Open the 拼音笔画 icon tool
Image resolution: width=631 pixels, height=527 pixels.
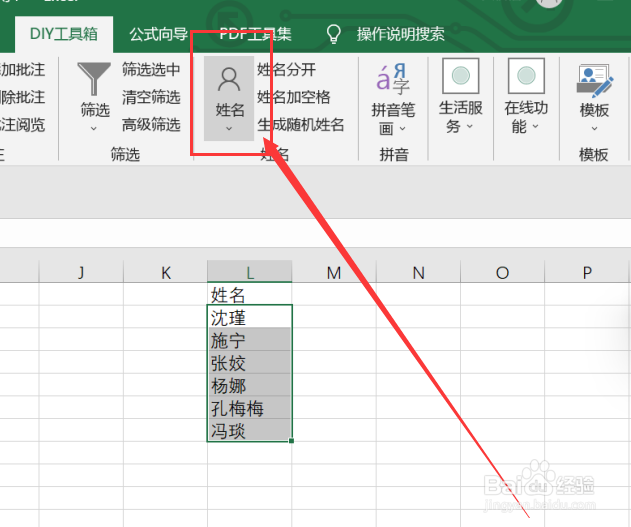tap(393, 78)
